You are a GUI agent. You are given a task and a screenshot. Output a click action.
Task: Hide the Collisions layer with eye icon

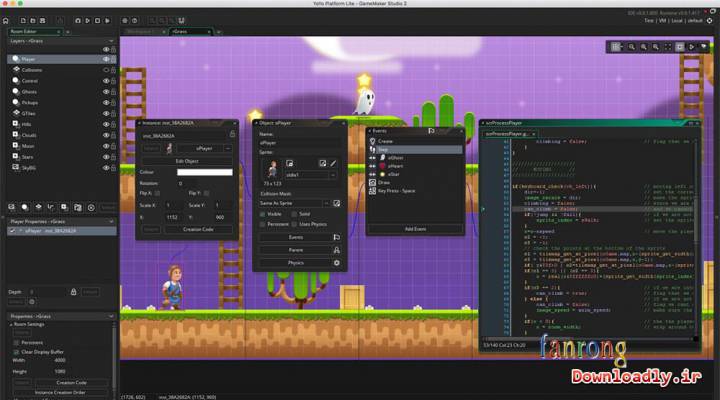click(x=105, y=70)
